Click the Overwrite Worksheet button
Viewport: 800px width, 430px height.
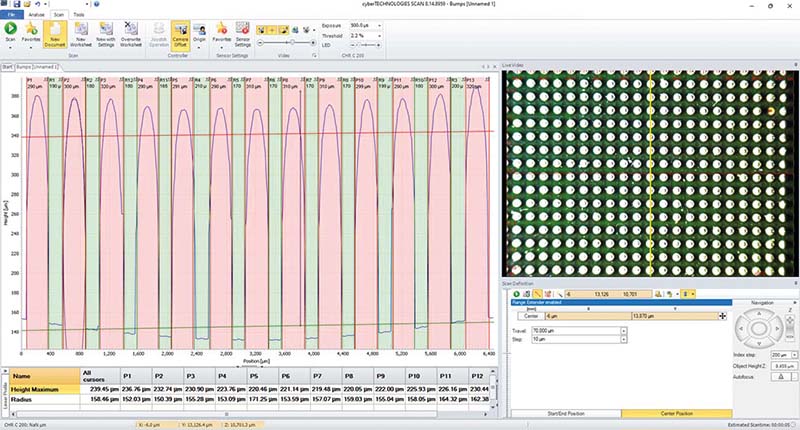pos(131,34)
